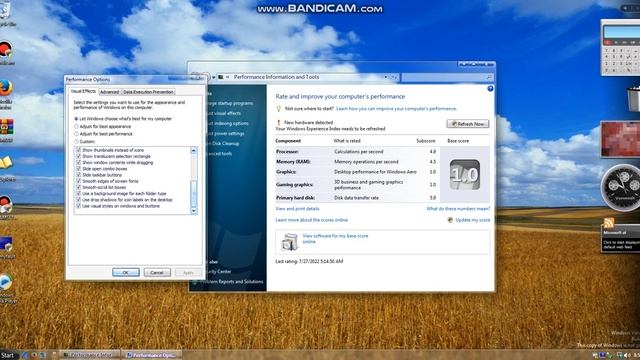The image size is (640, 360).
Task: Open the Data Execution Prevention tab
Action: pyautogui.click(x=148, y=92)
